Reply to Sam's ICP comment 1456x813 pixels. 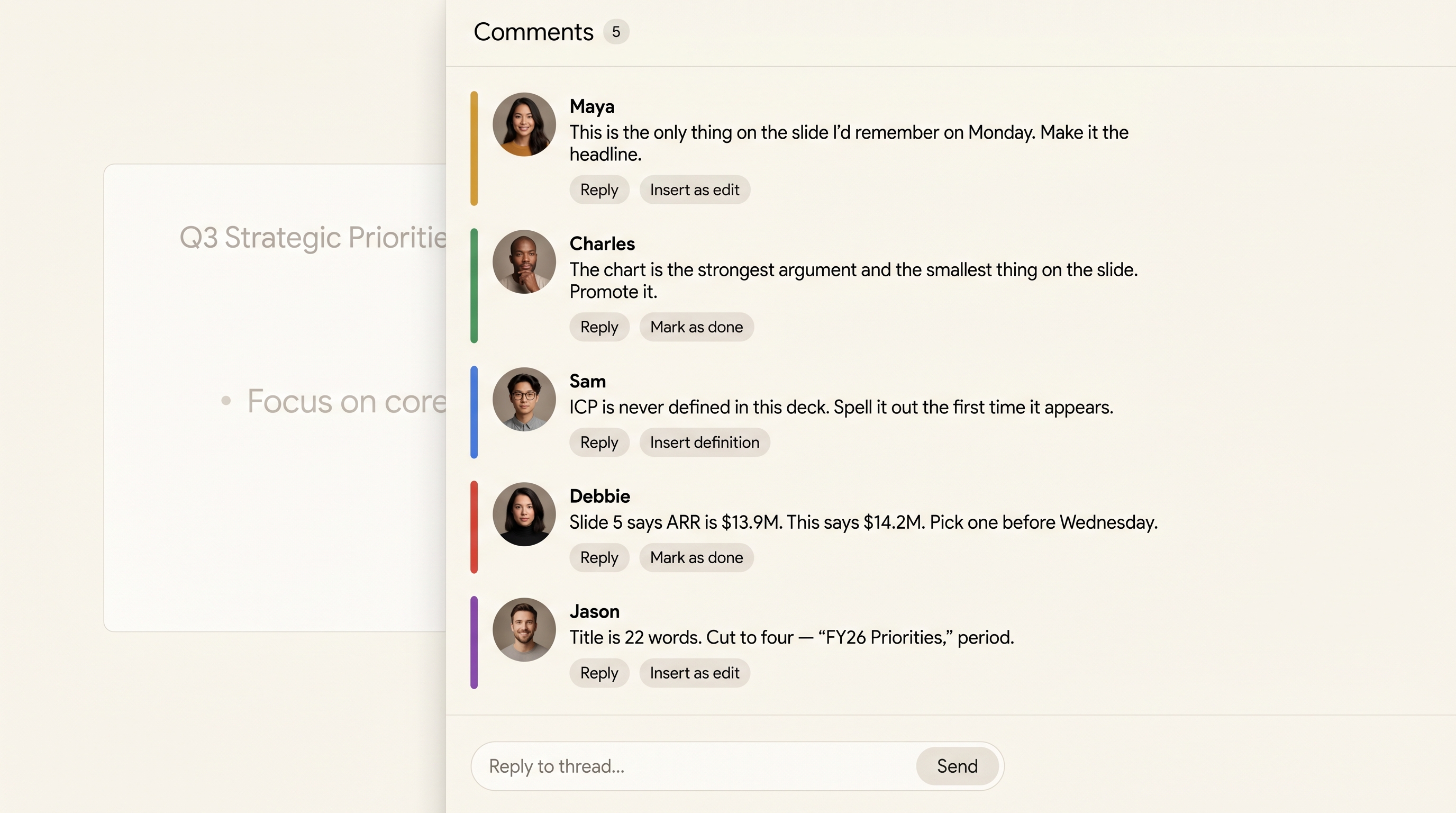[x=599, y=442]
